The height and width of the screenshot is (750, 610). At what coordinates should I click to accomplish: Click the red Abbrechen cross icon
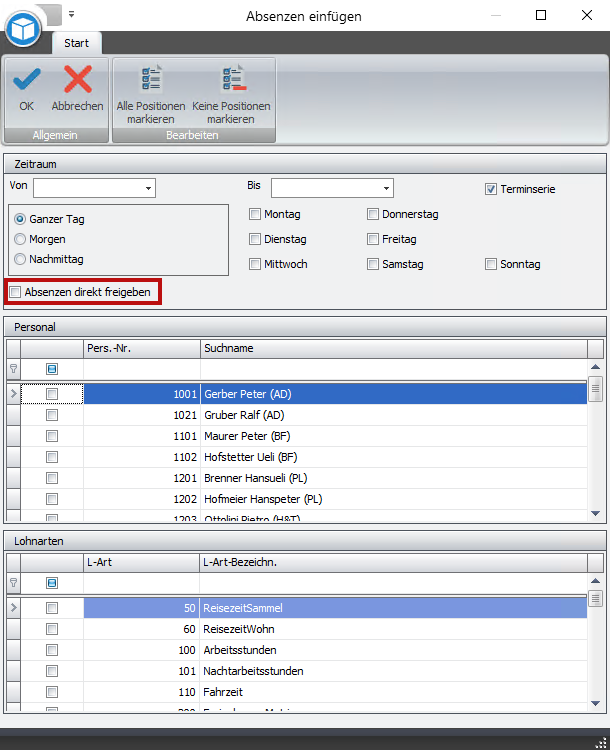(77, 80)
